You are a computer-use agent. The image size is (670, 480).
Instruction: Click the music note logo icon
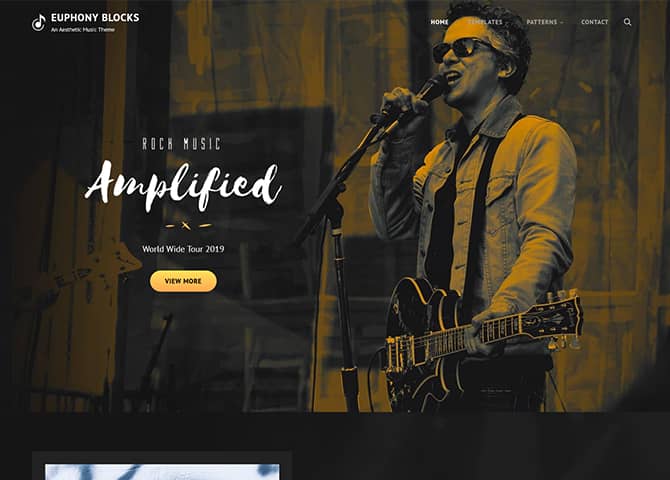[38, 22]
